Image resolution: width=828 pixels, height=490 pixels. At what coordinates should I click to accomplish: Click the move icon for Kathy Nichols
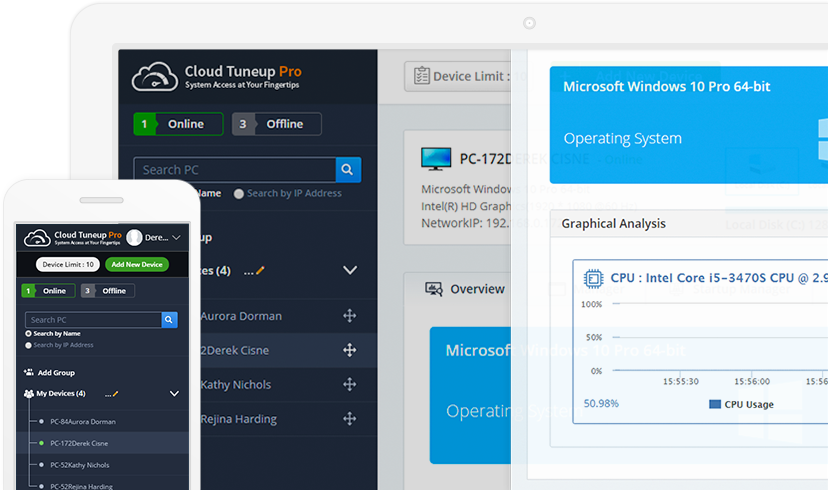[350, 384]
